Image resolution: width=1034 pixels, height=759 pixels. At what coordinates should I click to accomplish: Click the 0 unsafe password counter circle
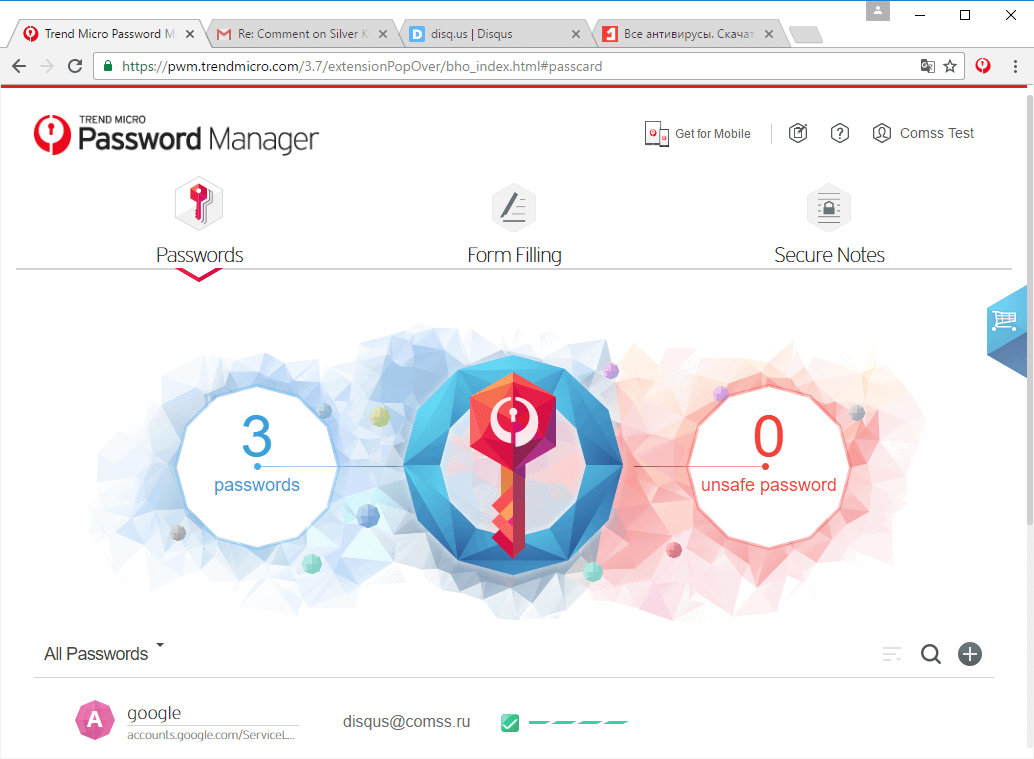[768, 466]
